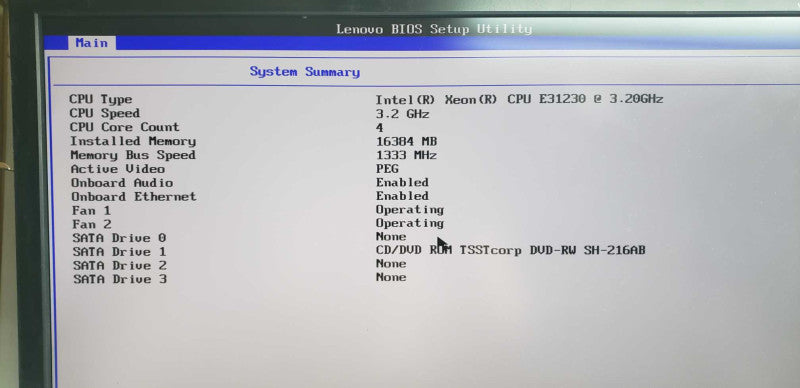Viewport: 800px width, 388px height.
Task: Click None value for SATA Drive 3
Action: coord(391,277)
